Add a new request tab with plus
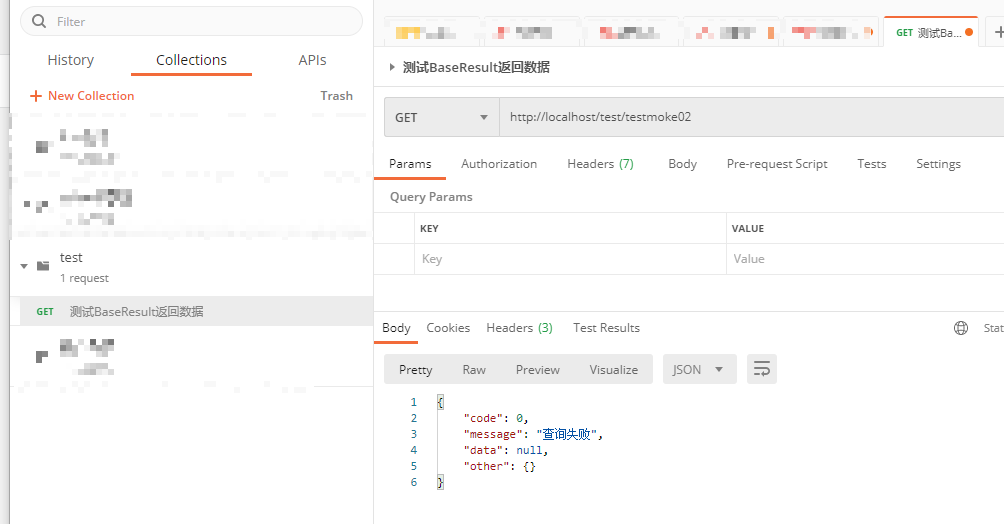Screen dimensions: 1004x524 (998, 32)
